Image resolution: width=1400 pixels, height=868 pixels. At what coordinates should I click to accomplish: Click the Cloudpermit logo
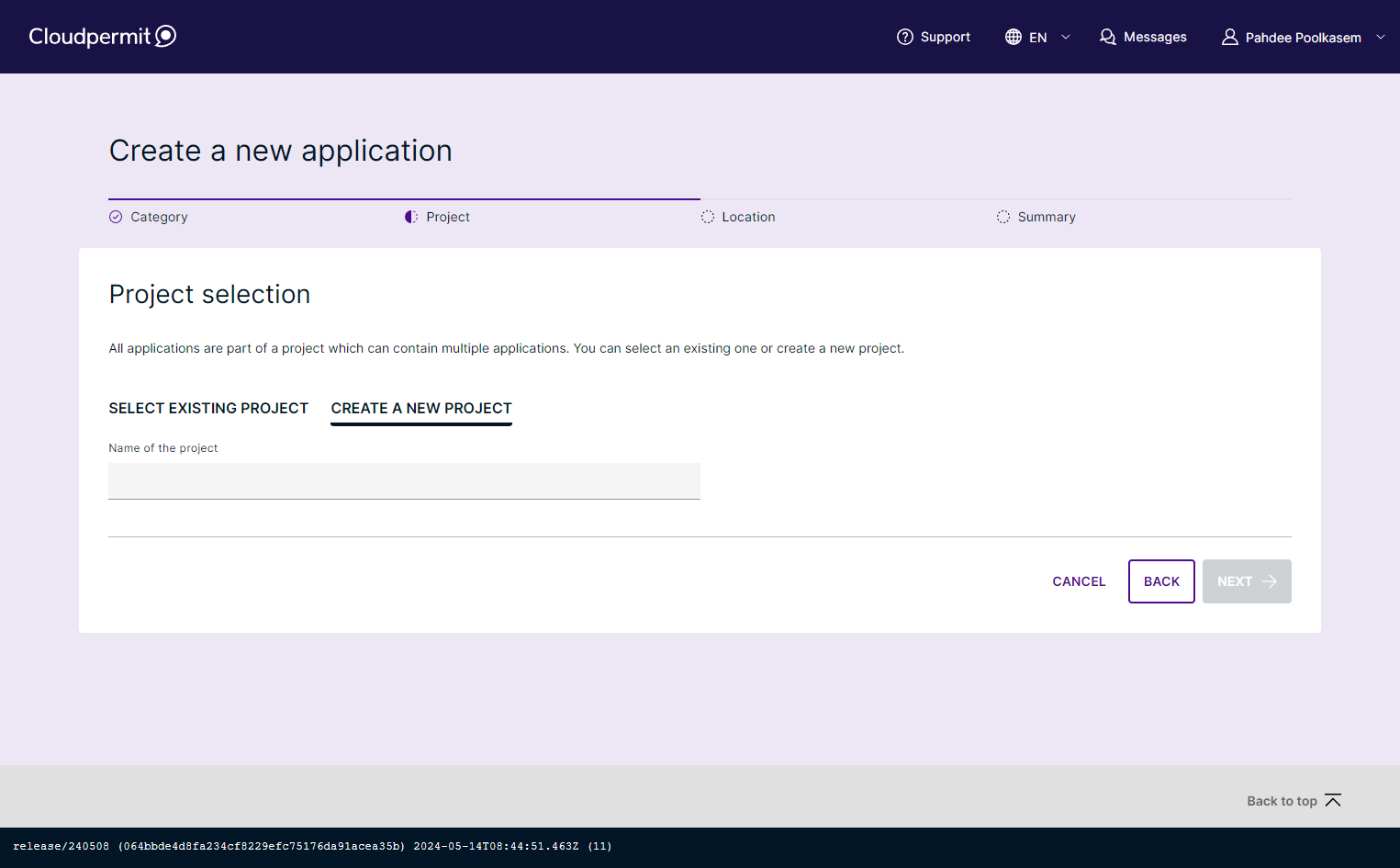click(x=102, y=36)
